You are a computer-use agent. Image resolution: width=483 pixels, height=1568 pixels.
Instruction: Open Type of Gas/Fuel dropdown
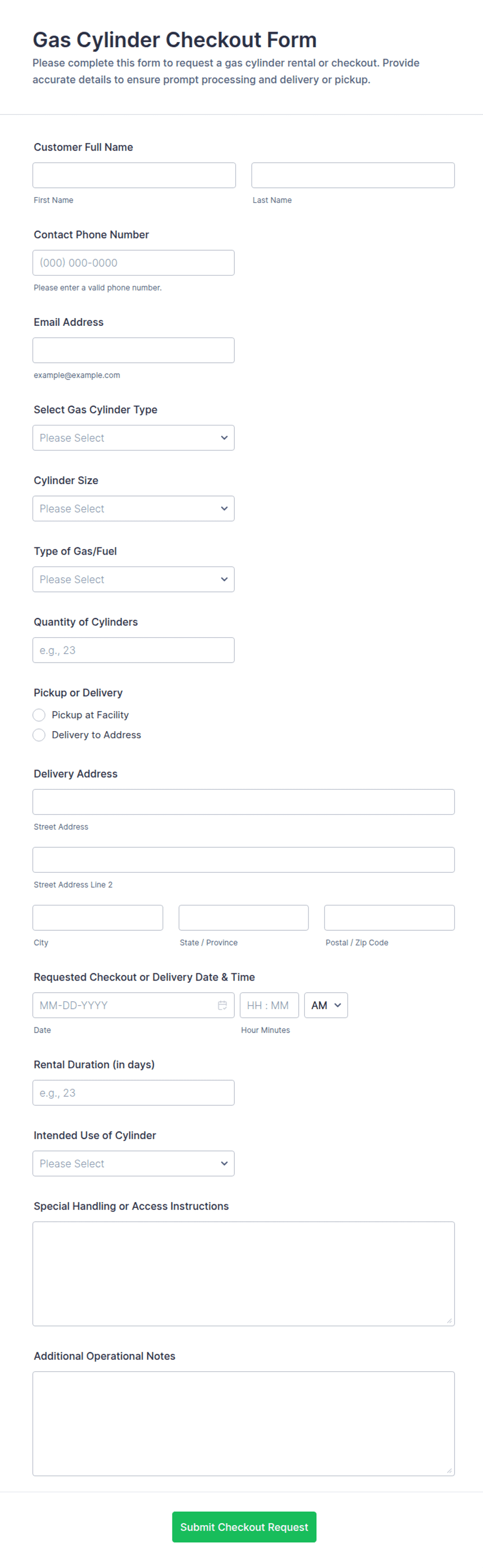click(133, 579)
